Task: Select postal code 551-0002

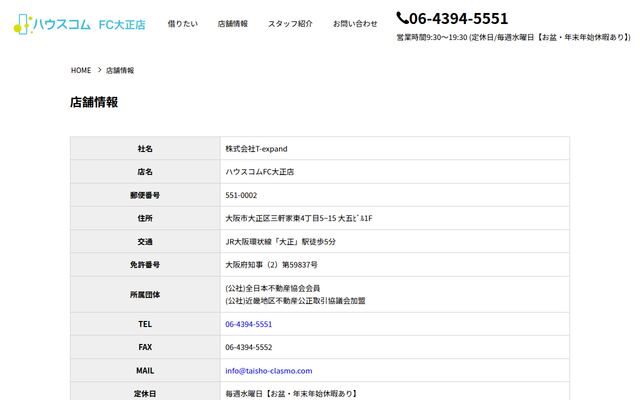Action: 241,195
